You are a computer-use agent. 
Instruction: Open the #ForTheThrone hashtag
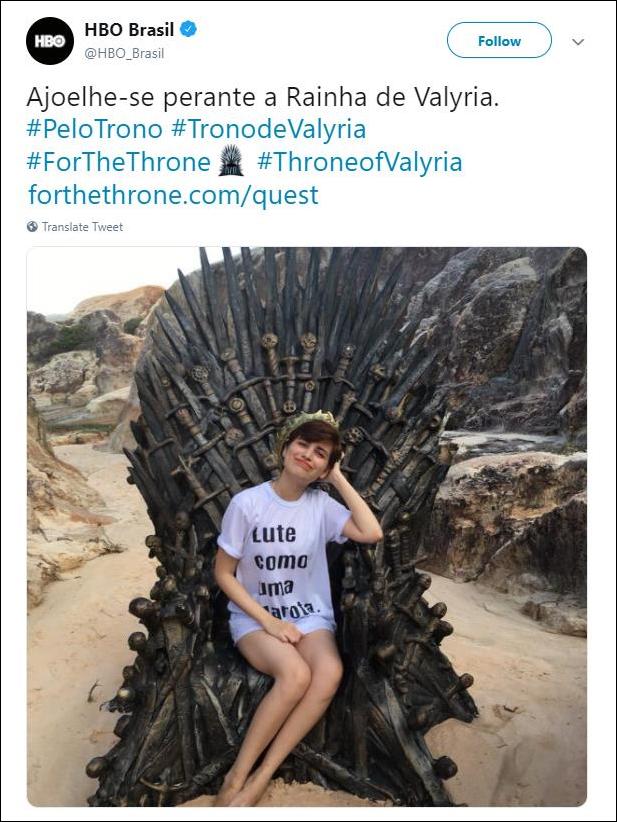point(119,162)
